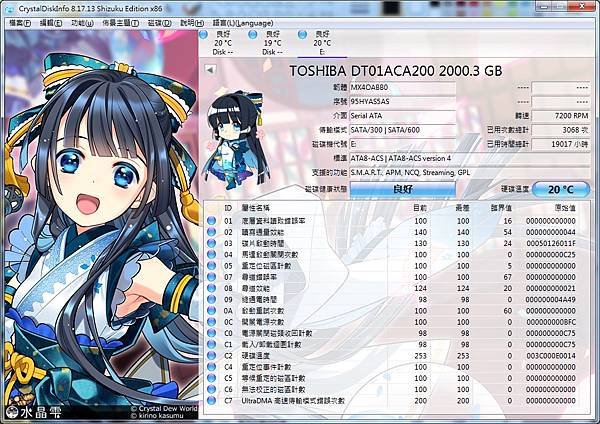Click the firmware version field
The height and width of the screenshot is (424, 600).
[403, 88]
